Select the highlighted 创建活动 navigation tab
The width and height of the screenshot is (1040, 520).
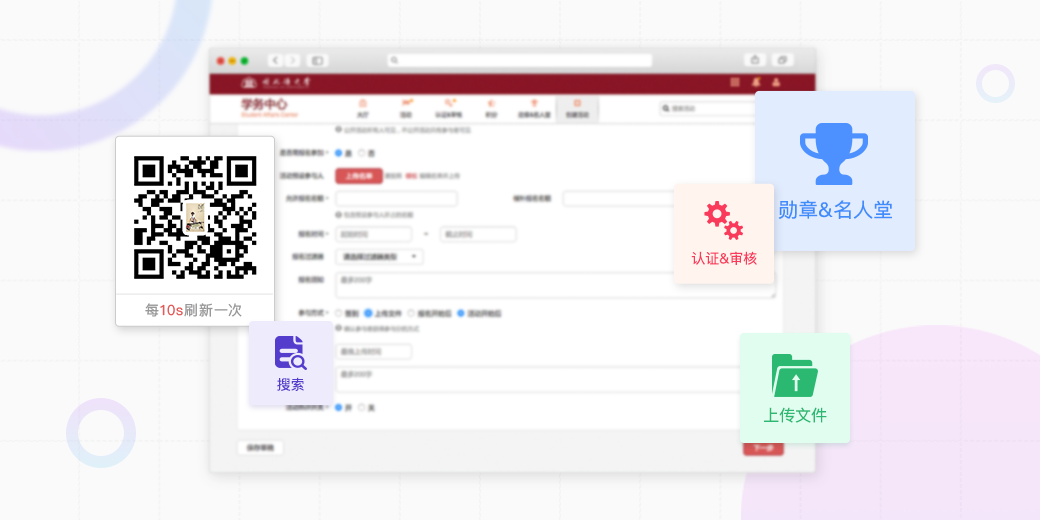coord(577,109)
